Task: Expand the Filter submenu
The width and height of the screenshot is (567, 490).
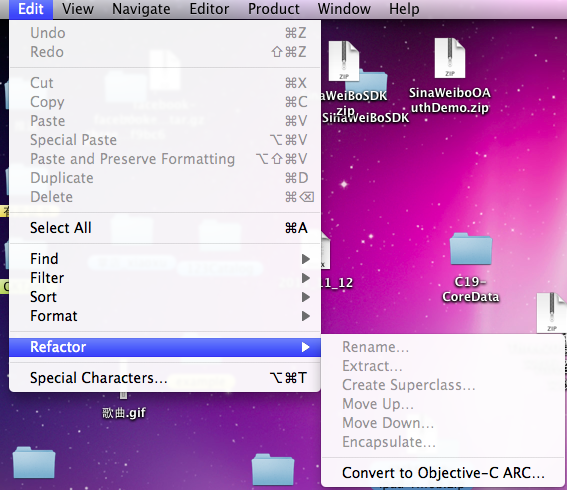Action: click(x=165, y=278)
